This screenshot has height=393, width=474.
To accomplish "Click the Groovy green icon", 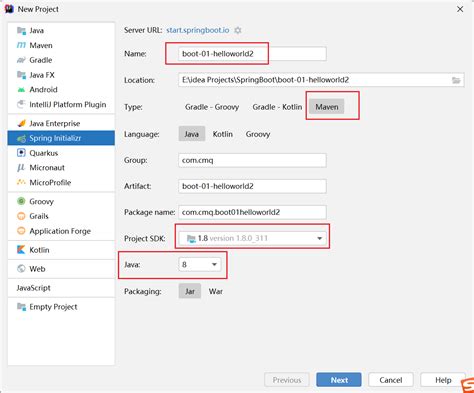I will click(21, 201).
